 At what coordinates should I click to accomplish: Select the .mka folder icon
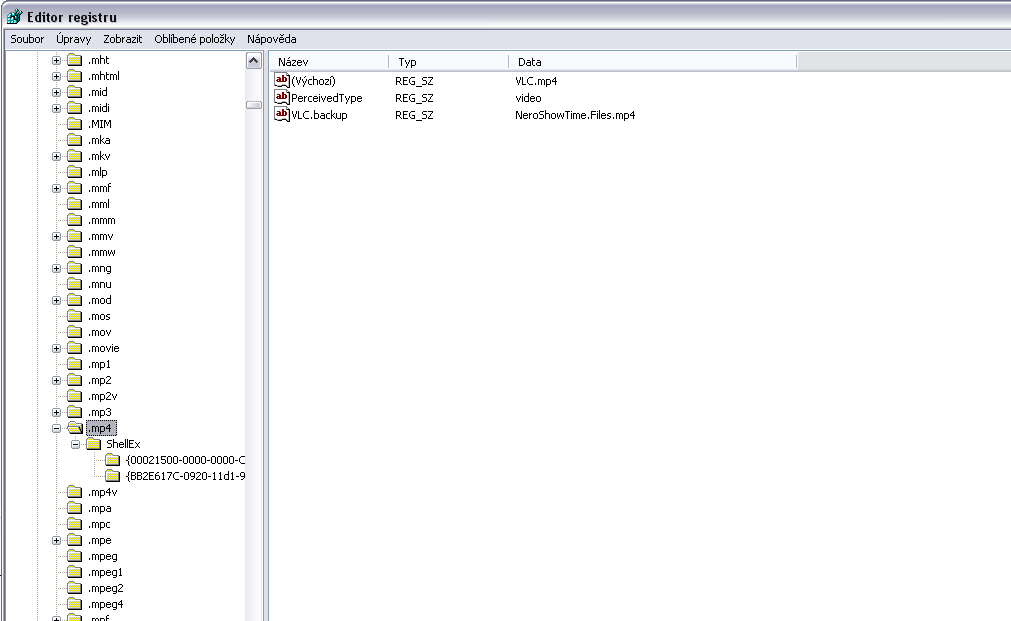tap(75, 140)
